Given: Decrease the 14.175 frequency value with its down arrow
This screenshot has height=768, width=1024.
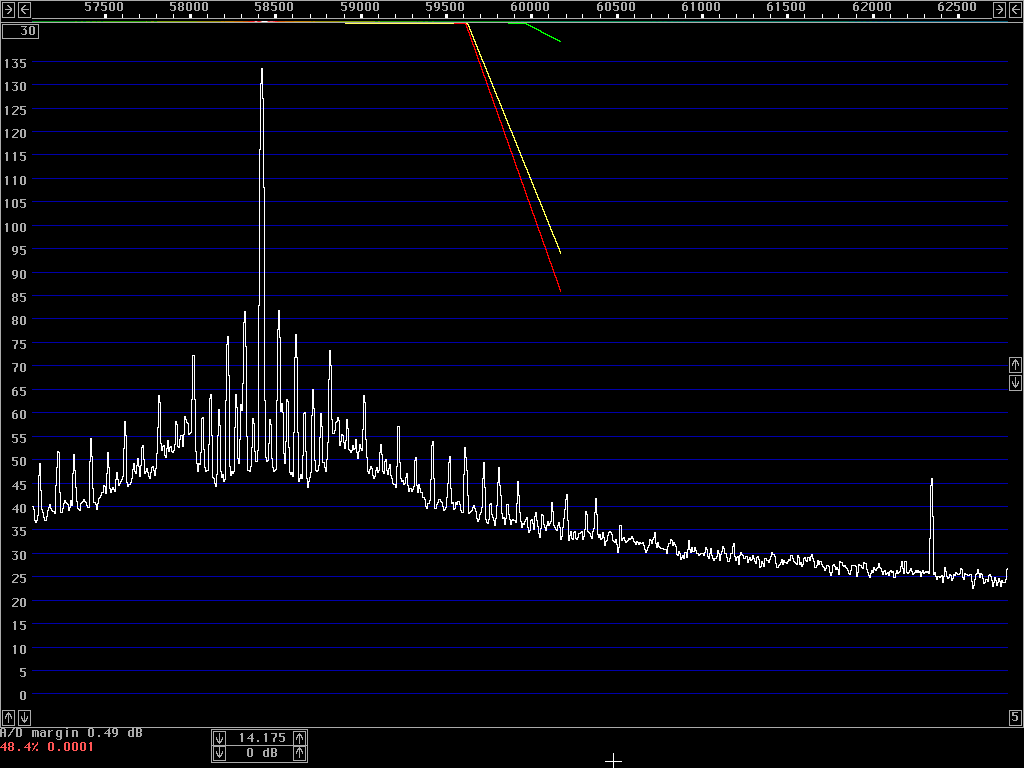Looking at the screenshot, I should click(x=219, y=738).
